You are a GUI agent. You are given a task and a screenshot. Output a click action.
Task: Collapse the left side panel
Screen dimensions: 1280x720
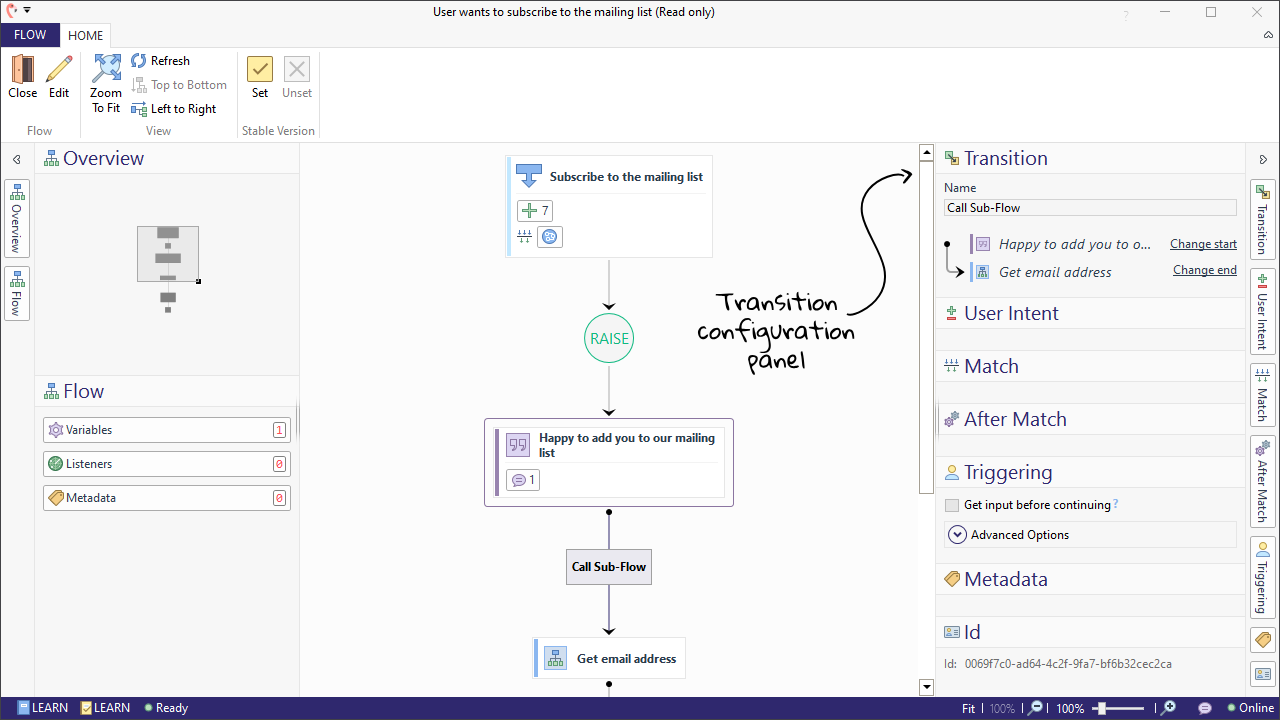tap(16, 159)
